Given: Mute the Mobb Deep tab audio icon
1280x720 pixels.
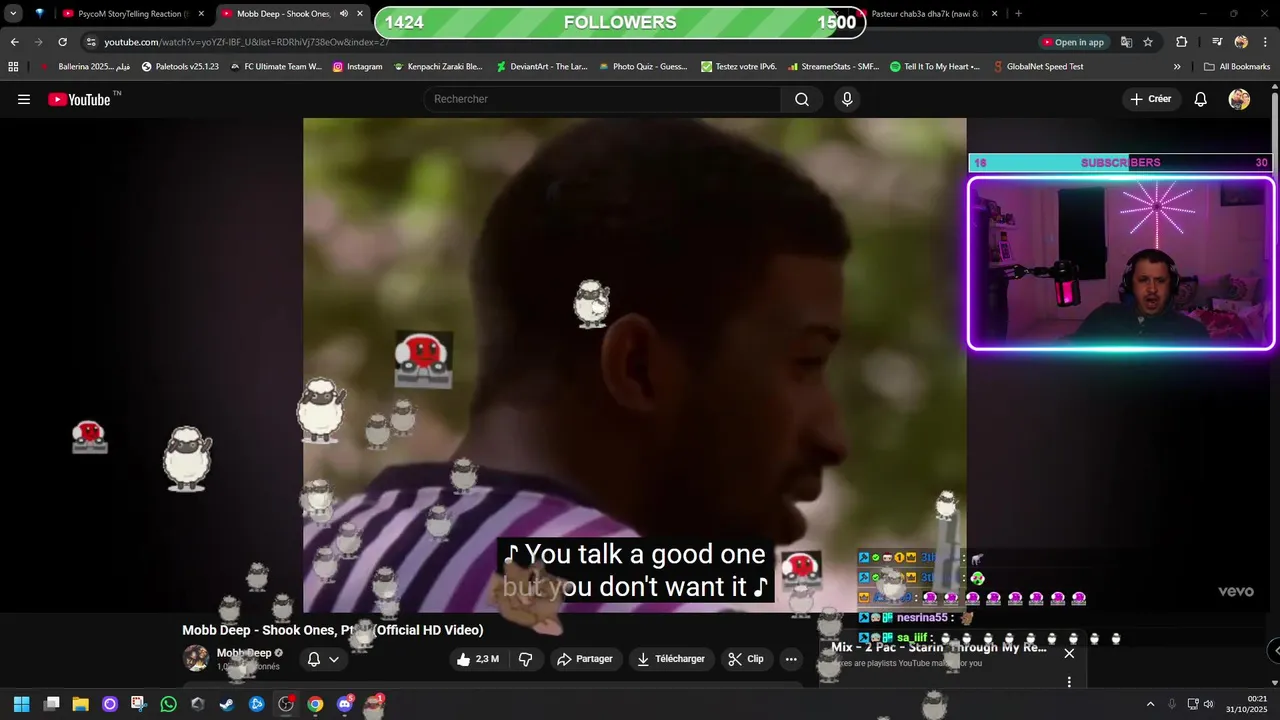Looking at the screenshot, I should point(343,14).
